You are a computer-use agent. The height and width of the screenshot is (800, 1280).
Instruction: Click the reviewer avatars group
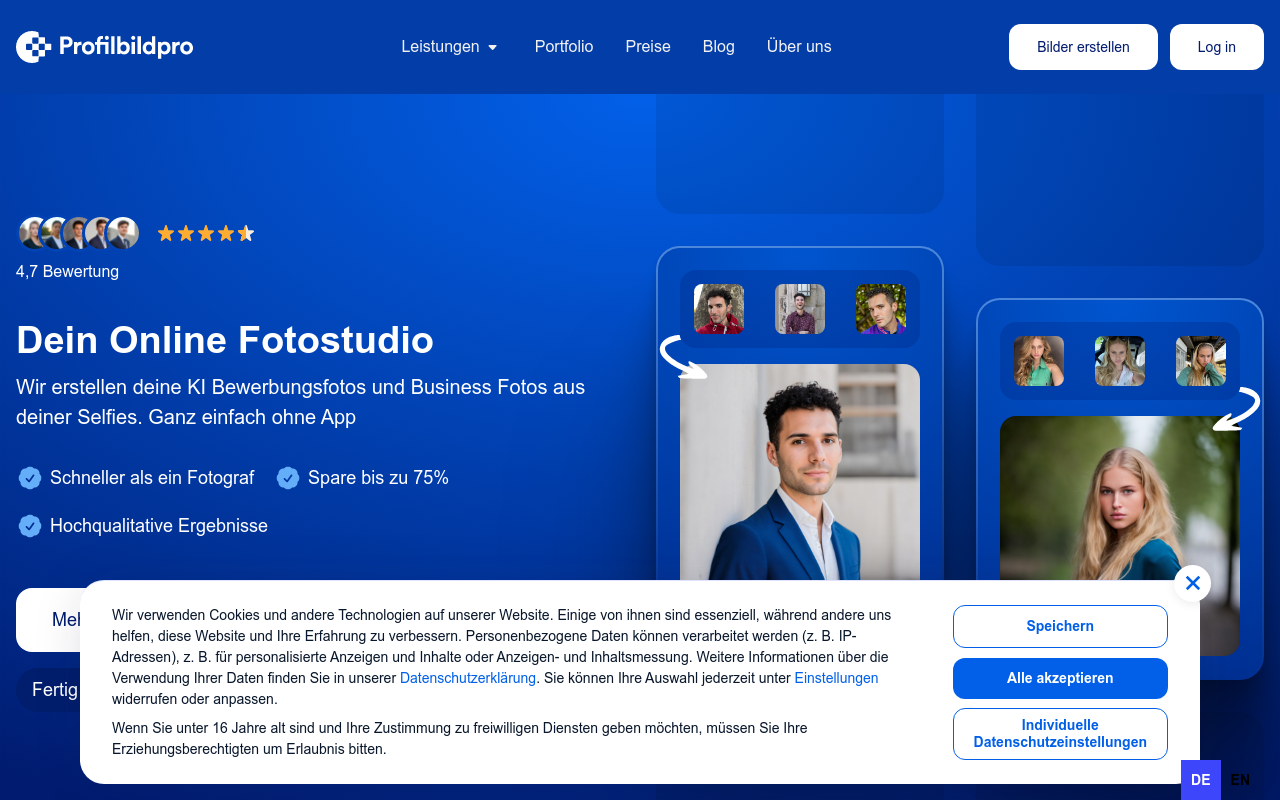pos(79,233)
